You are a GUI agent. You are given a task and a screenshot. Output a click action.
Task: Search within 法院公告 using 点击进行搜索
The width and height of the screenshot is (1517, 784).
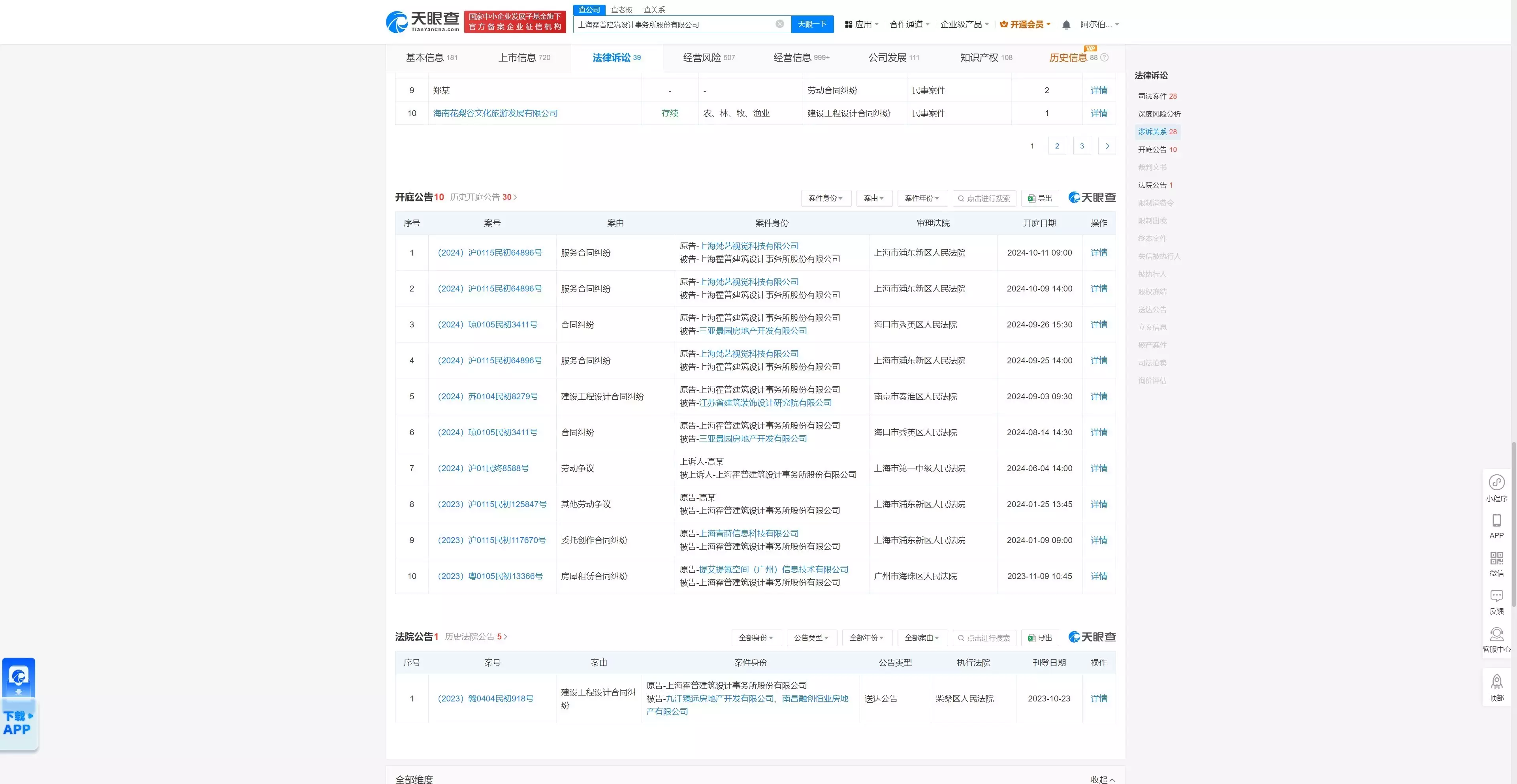point(984,637)
